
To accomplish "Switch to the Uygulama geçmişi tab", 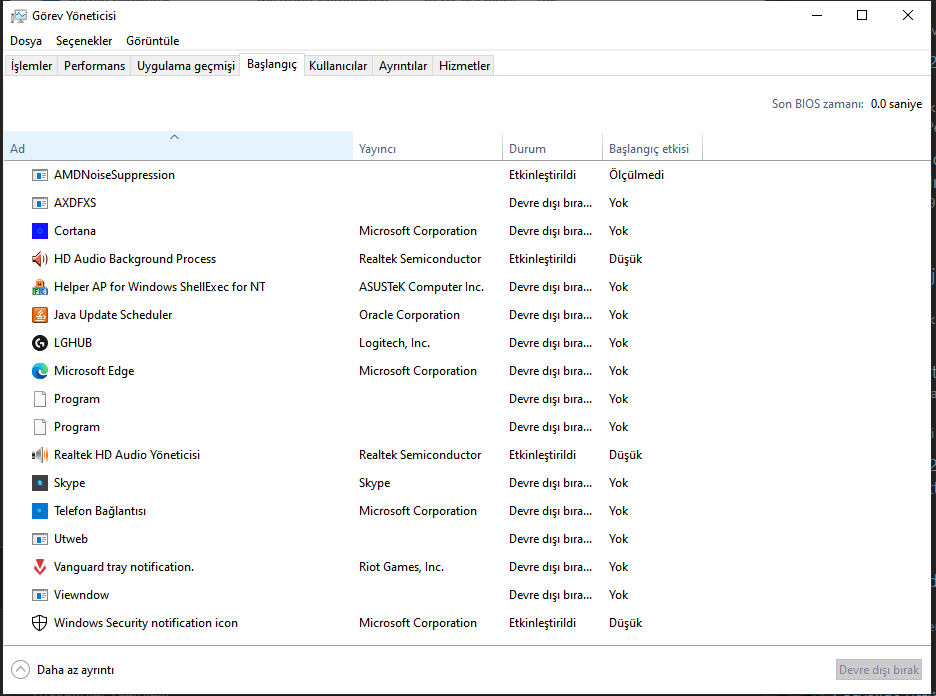I will pos(186,66).
